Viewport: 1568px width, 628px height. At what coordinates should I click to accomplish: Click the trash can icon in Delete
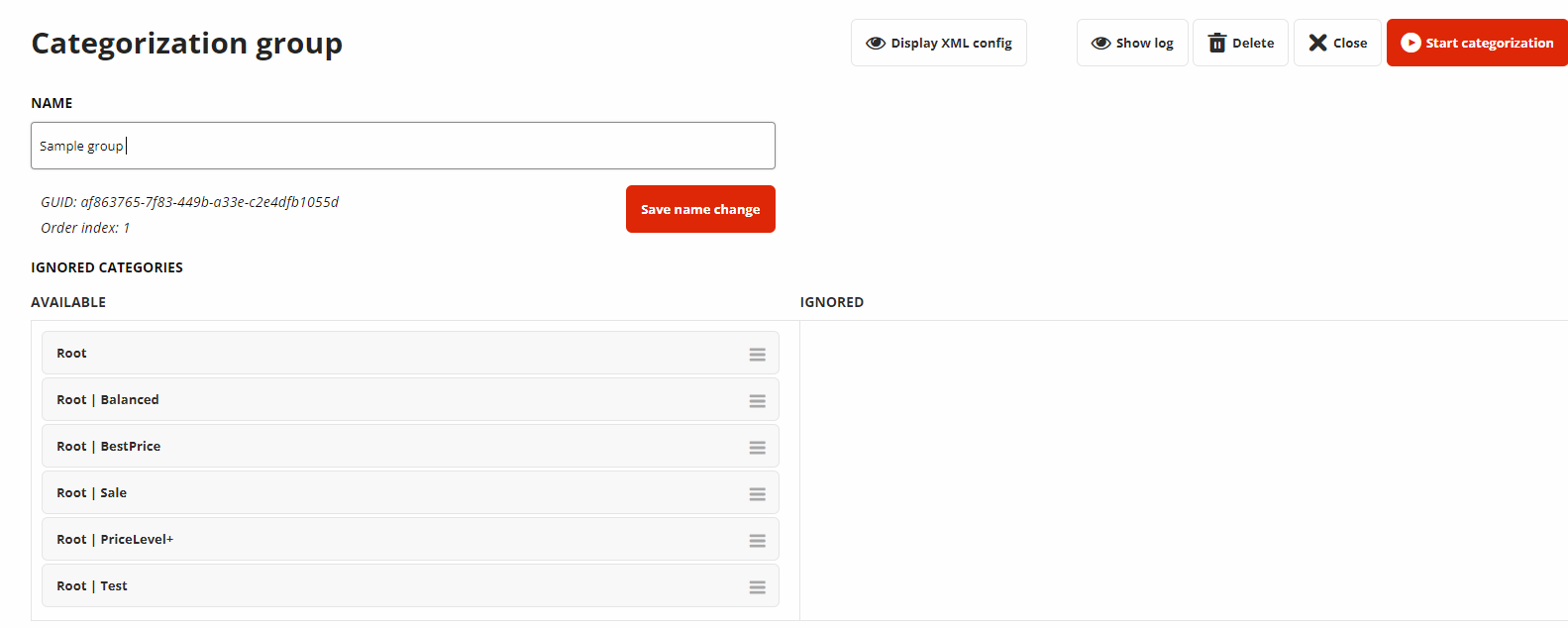(1217, 43)
